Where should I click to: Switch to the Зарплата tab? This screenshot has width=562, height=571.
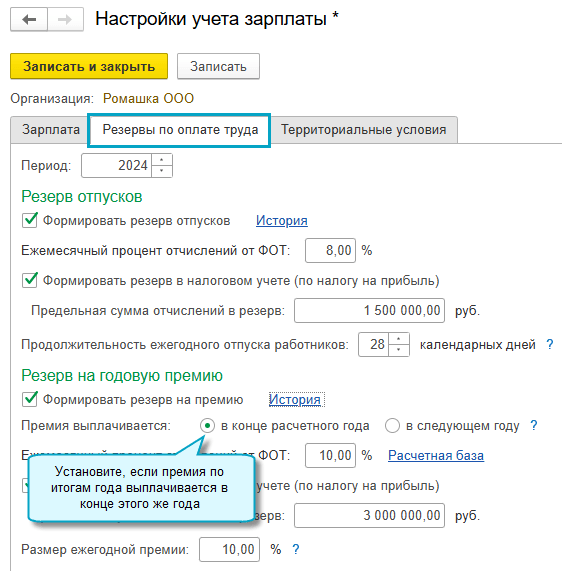(x=51, y=130)
